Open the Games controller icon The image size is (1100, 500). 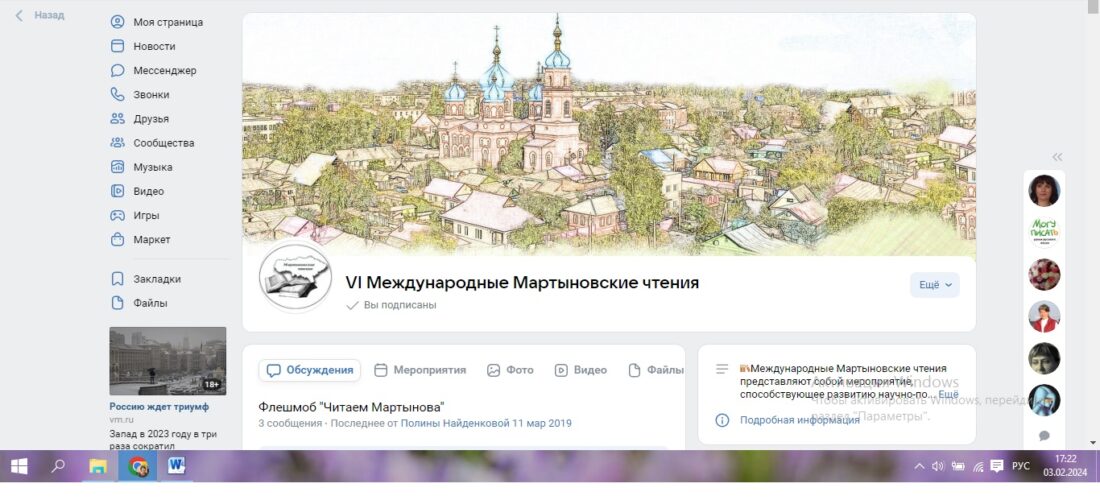(117, 215)
